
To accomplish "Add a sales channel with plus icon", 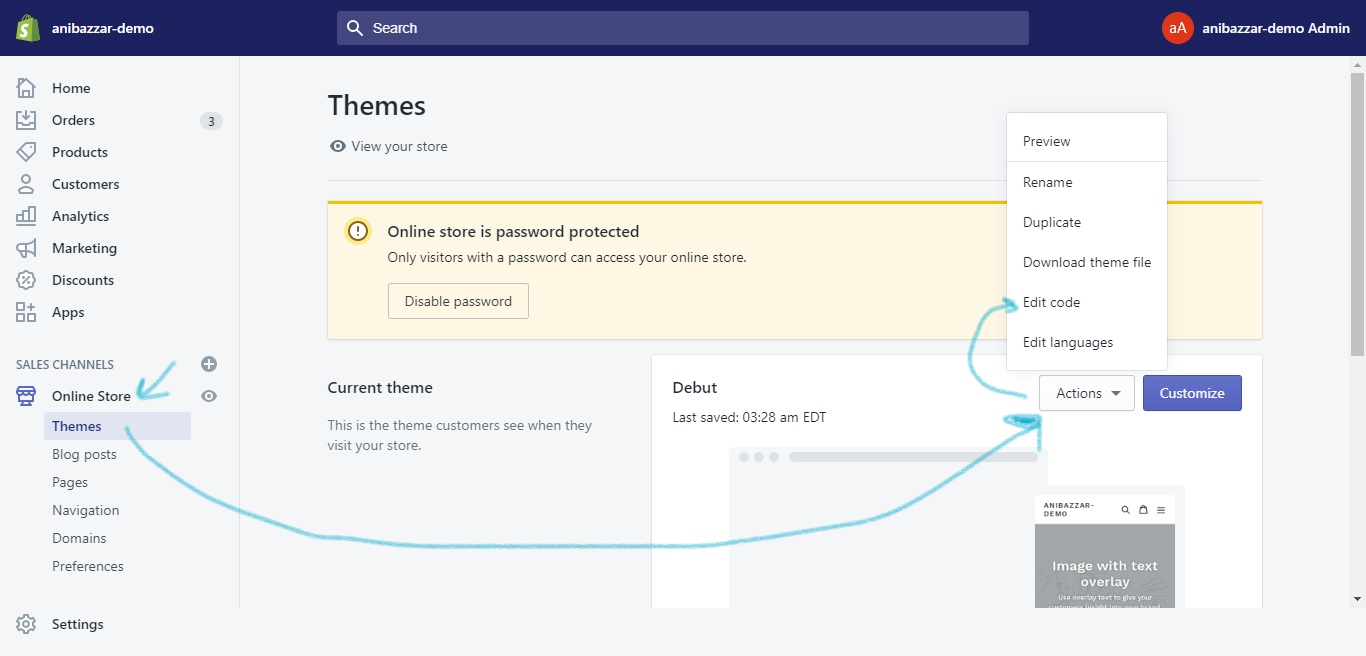I will click(x=209, y=364).
